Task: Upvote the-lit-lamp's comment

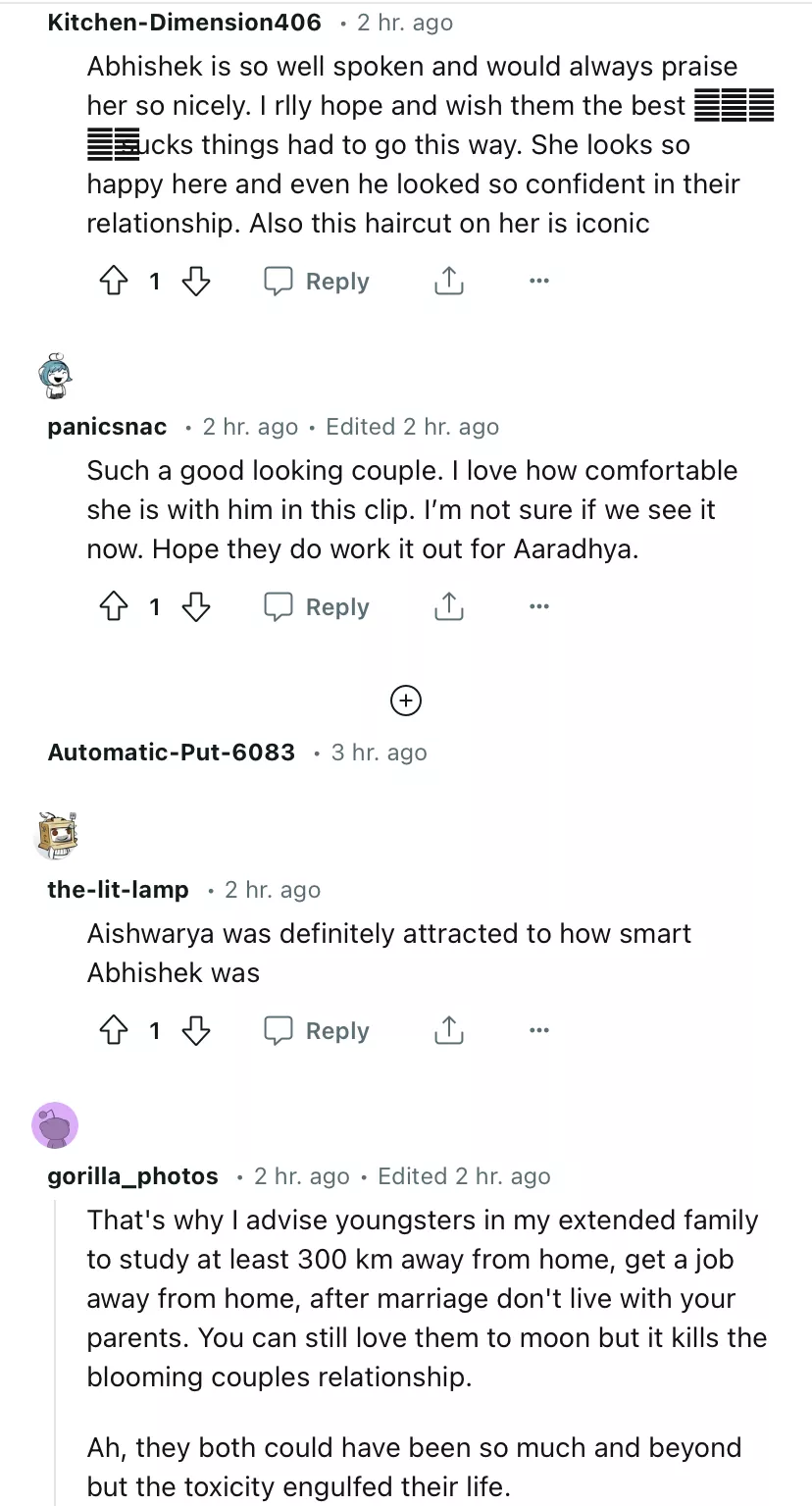Action: [x=115, y=1031]
